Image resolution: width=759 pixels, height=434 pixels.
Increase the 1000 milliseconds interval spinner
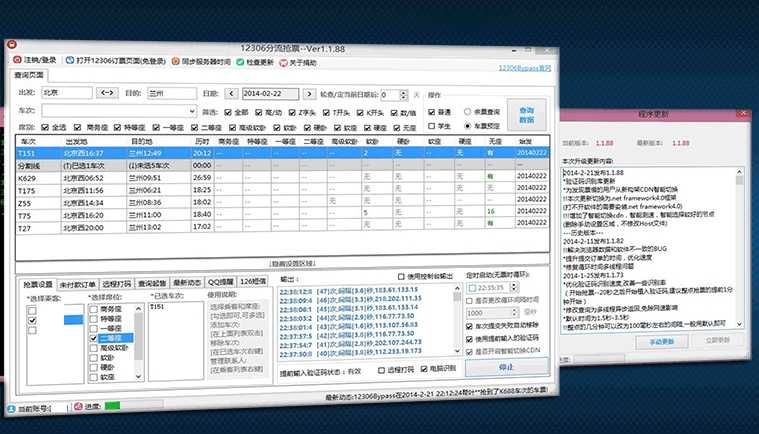(515, 310)
